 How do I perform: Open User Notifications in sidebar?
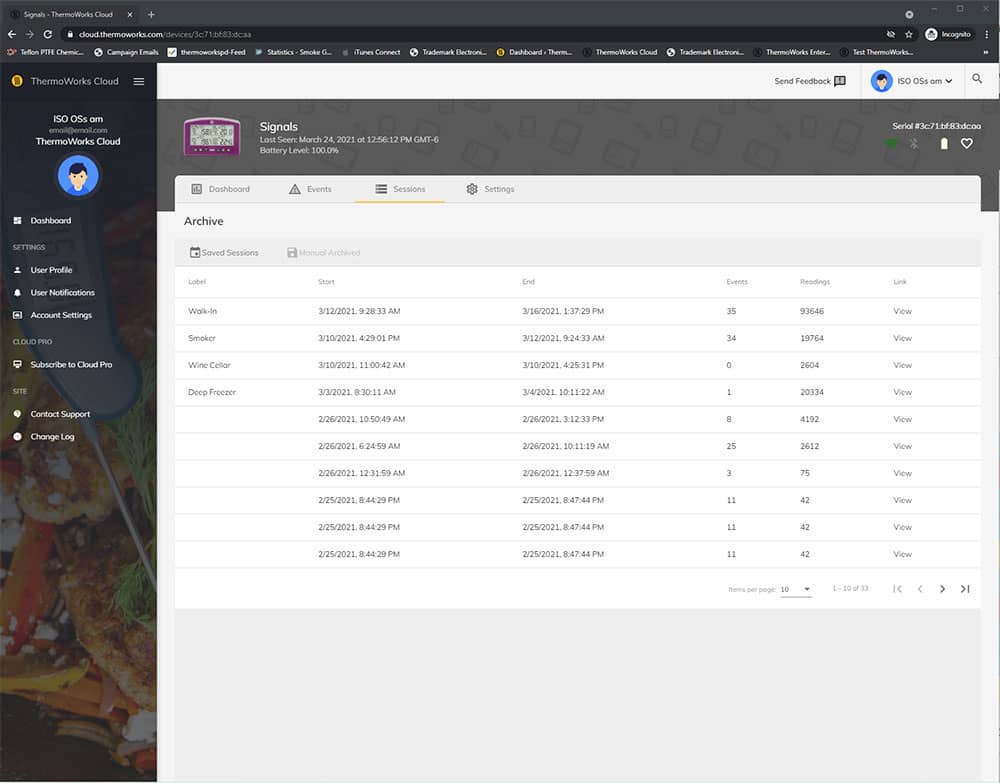62,293
